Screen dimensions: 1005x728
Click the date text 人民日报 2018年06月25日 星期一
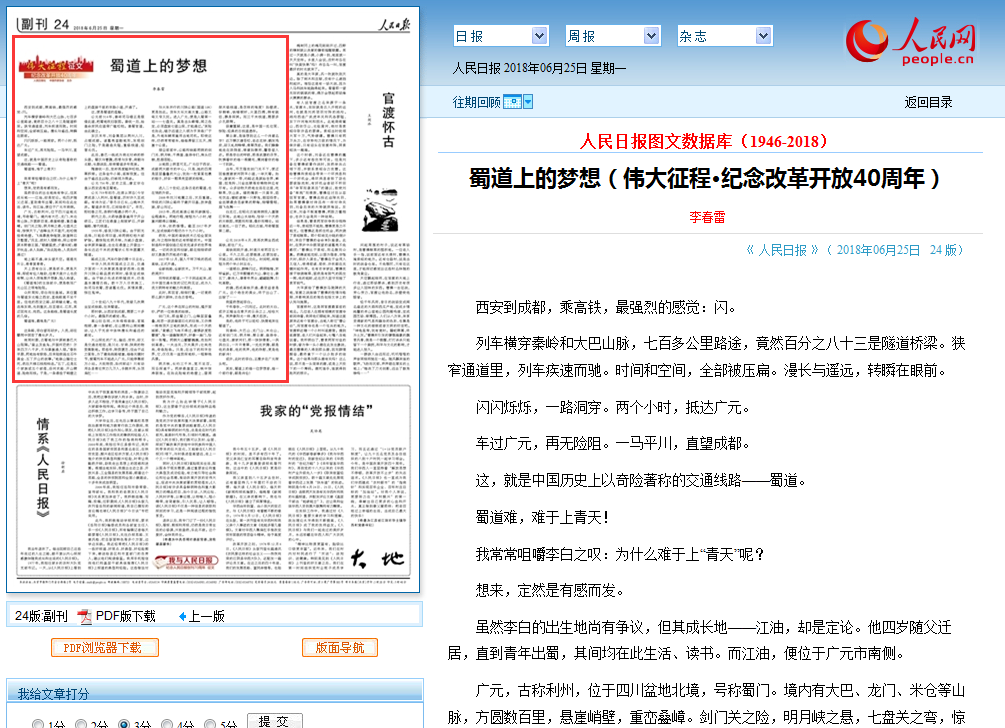tap(539, 68)
